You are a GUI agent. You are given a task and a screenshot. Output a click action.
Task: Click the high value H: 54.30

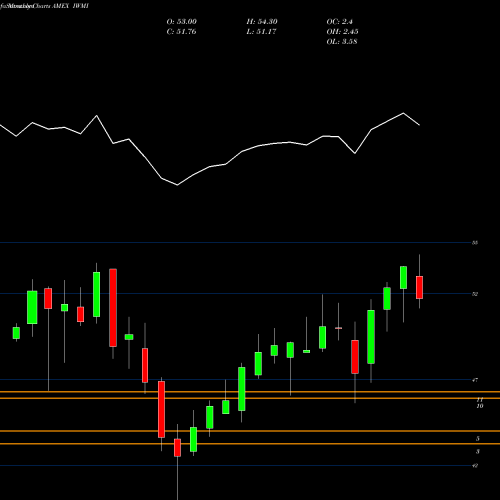262,22
